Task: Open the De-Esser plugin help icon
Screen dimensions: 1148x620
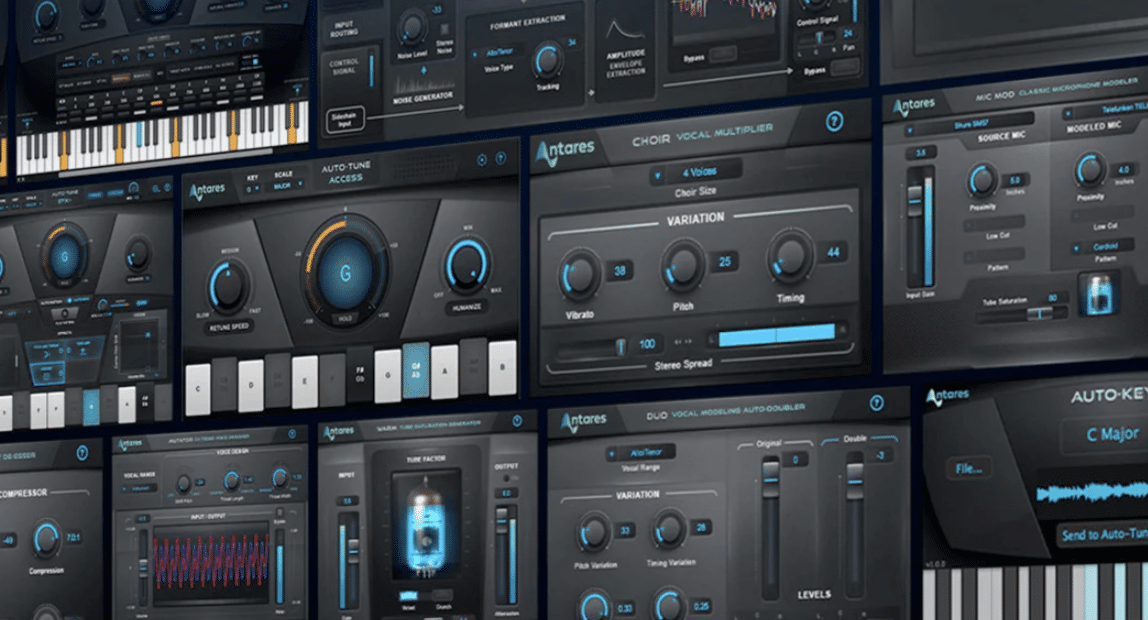Action: (x=82, y=453)
